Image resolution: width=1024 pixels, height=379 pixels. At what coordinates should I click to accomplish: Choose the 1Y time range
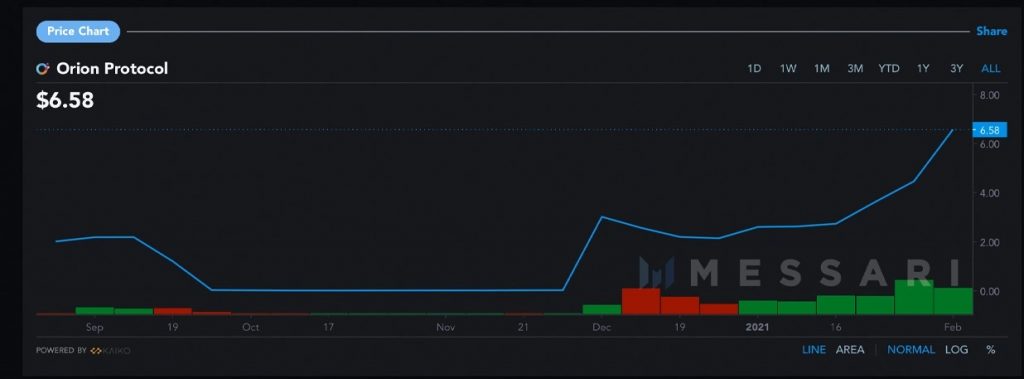[x=923, y=69]
